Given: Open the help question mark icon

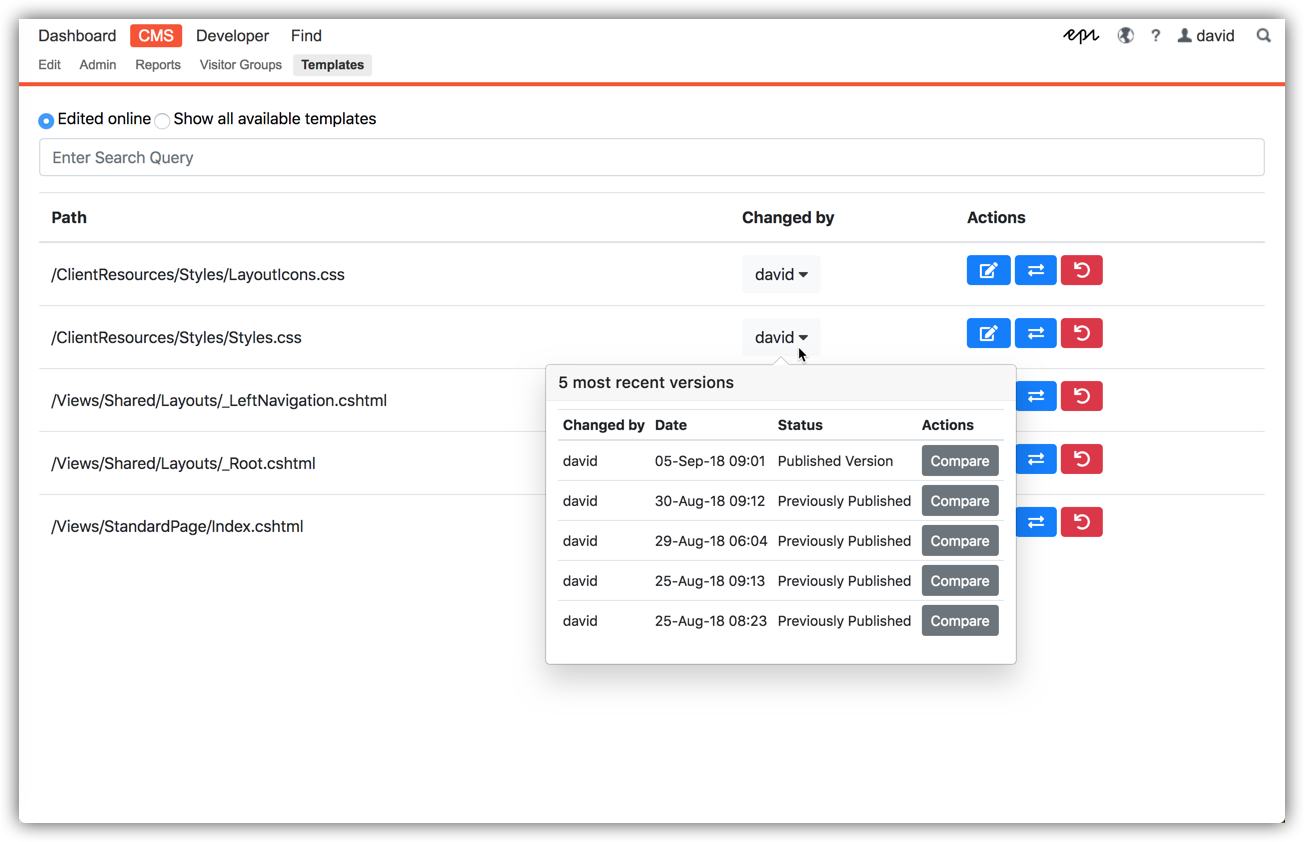Looking at the screenshot, I should tap(1155, 36).
